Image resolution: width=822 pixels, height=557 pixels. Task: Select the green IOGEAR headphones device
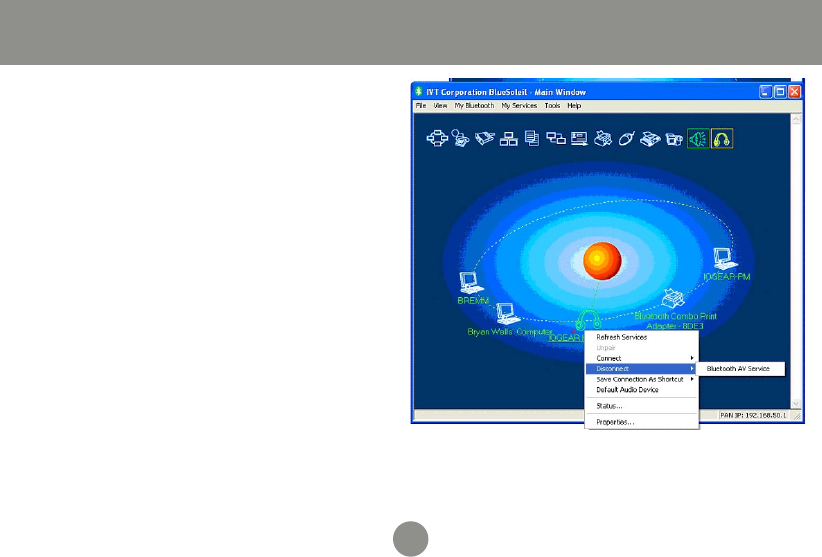588,320
